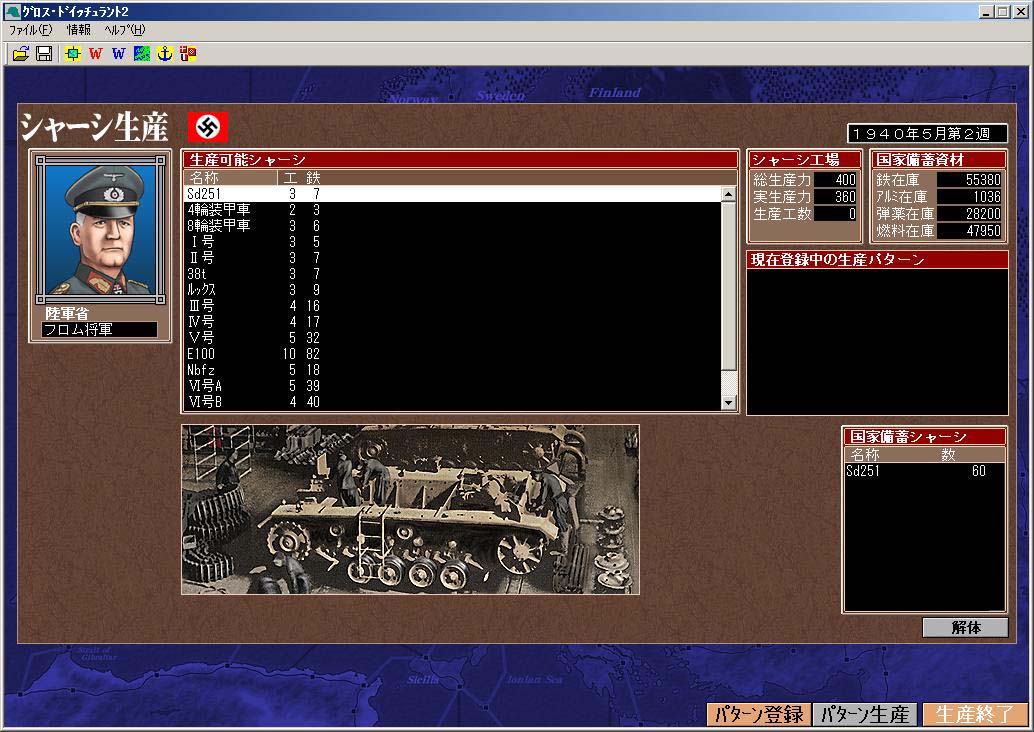Click the yellow crosshair target toolbar icon
Image resolution: width=1034 pixels, height=732 pixels.
(72, 54)
